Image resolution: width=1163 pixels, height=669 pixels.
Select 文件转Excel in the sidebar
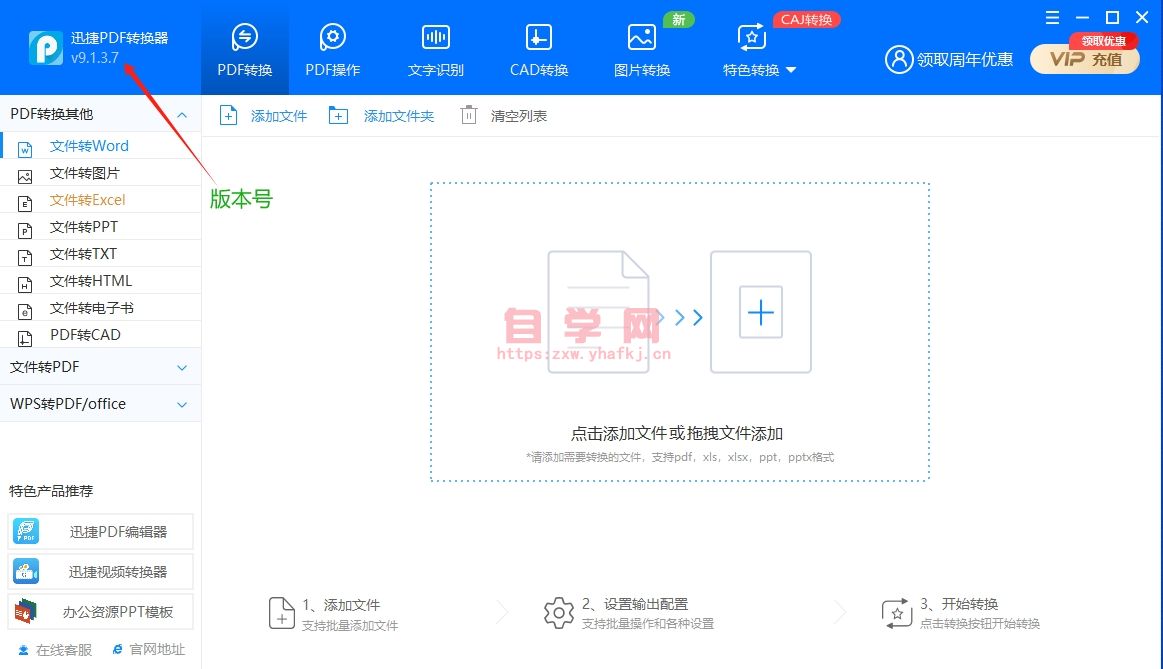pos(87,200)
